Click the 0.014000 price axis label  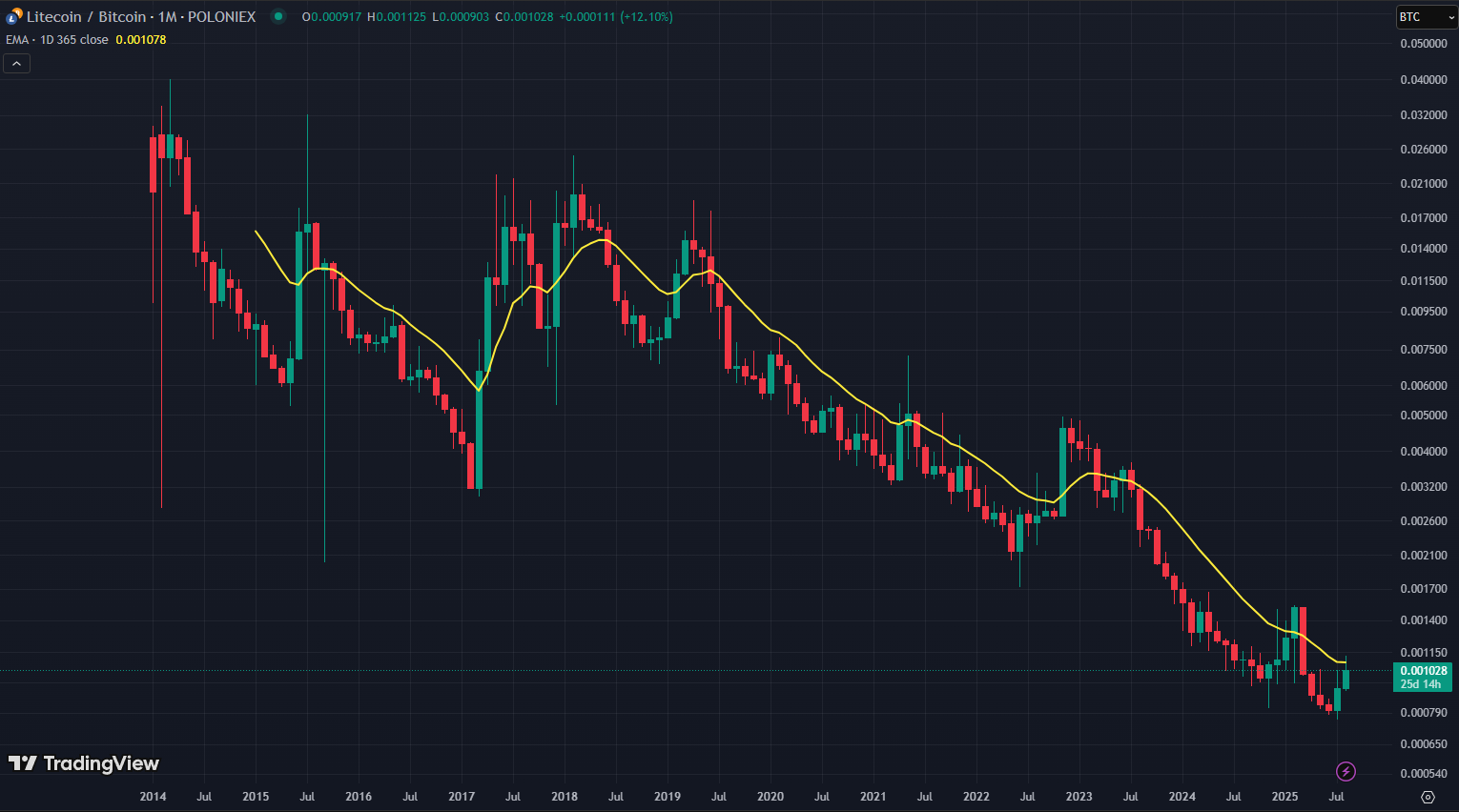tap(1424, 249)
